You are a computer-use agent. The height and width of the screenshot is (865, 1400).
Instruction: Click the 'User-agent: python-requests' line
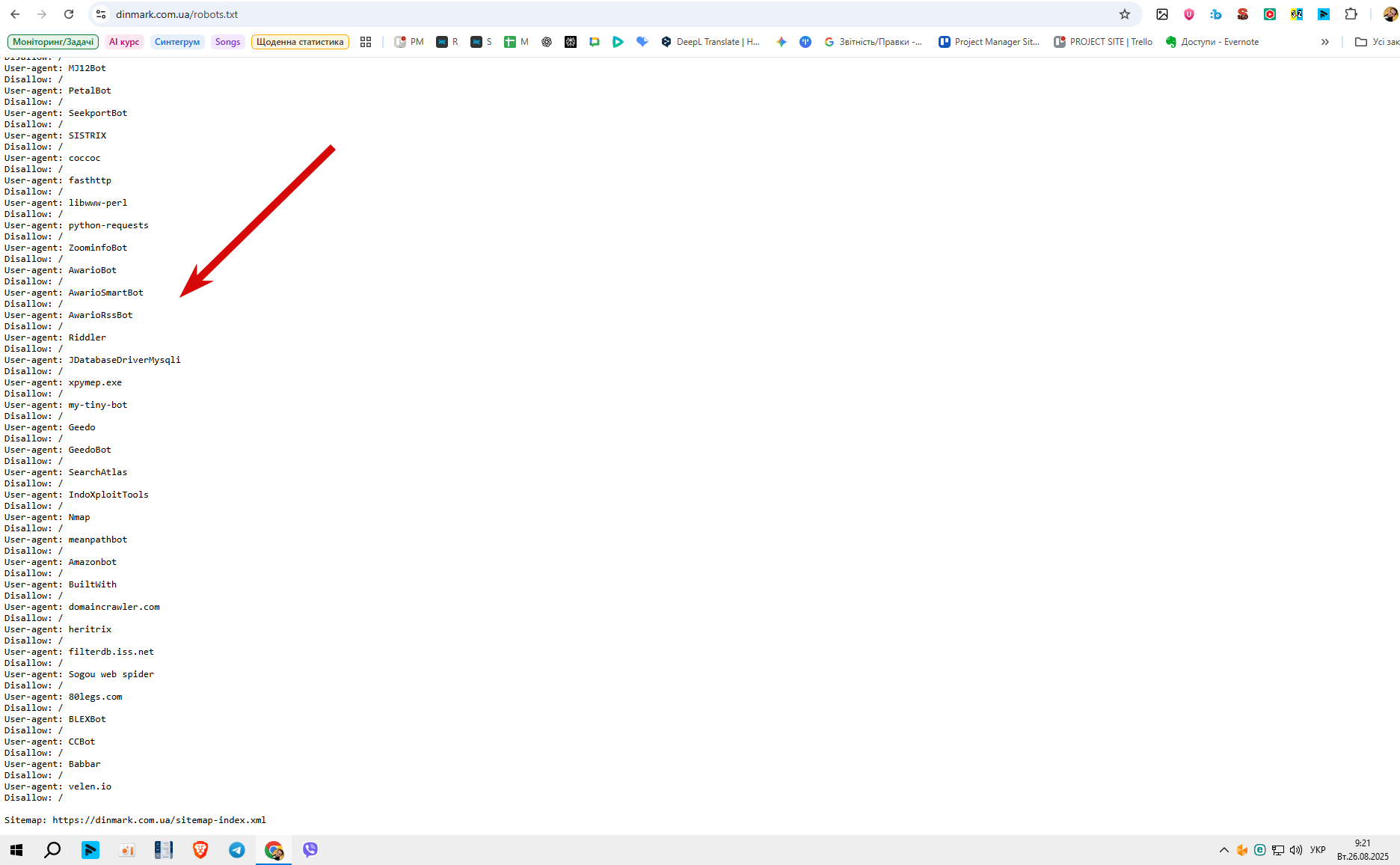pyautogui.click(x=76, y=225)
